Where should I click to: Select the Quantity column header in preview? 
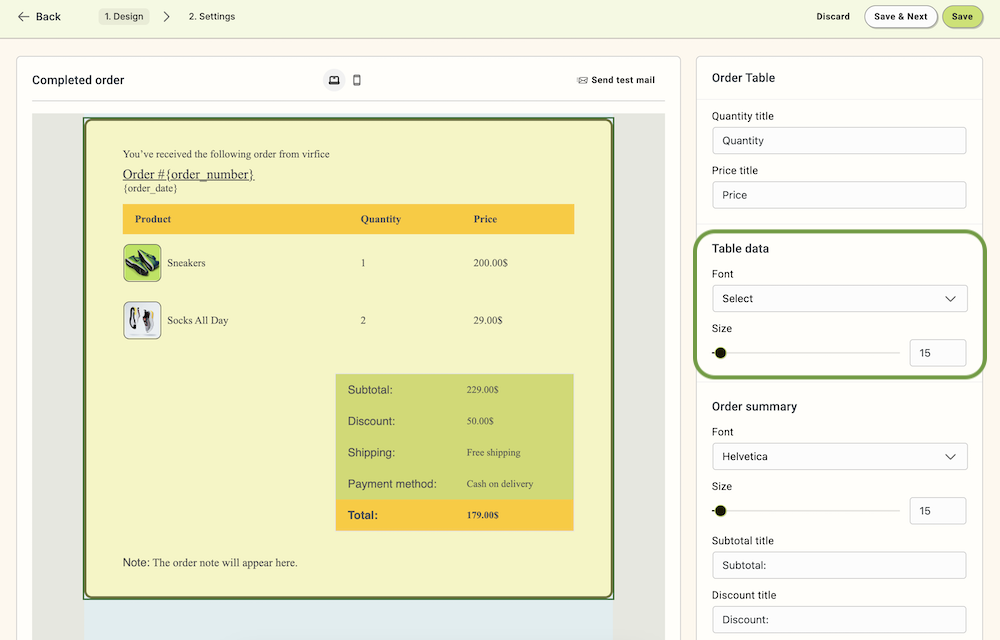(x=381, y=219)
